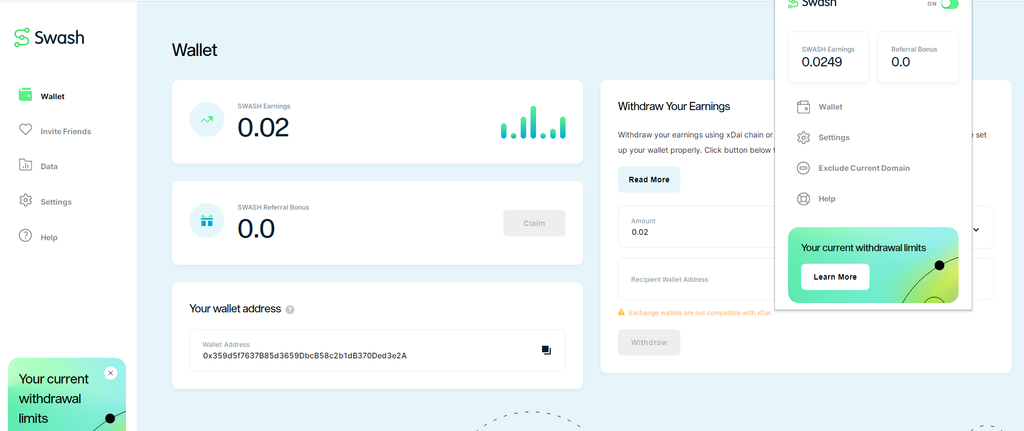Click the popup Help lifebuoy icon

click(804, 199)
